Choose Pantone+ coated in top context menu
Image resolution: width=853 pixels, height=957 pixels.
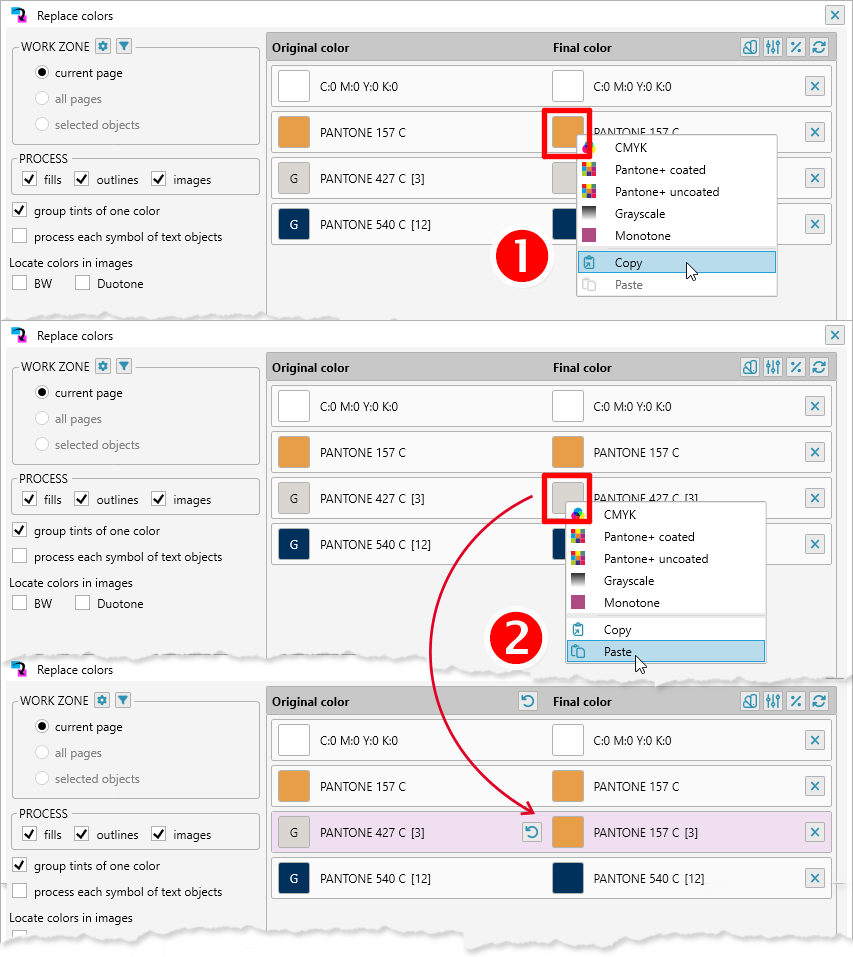pos(677,170)
